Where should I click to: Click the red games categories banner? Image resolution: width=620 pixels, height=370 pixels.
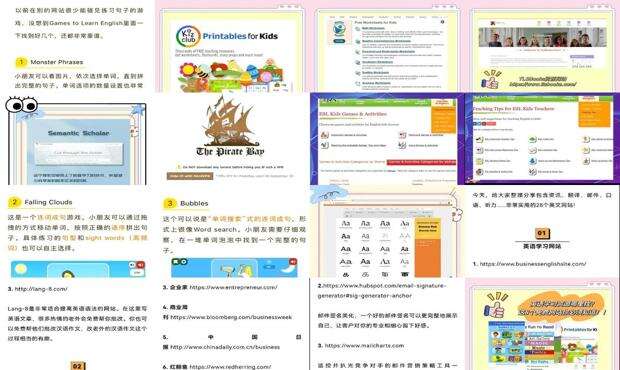click(421, 162)
